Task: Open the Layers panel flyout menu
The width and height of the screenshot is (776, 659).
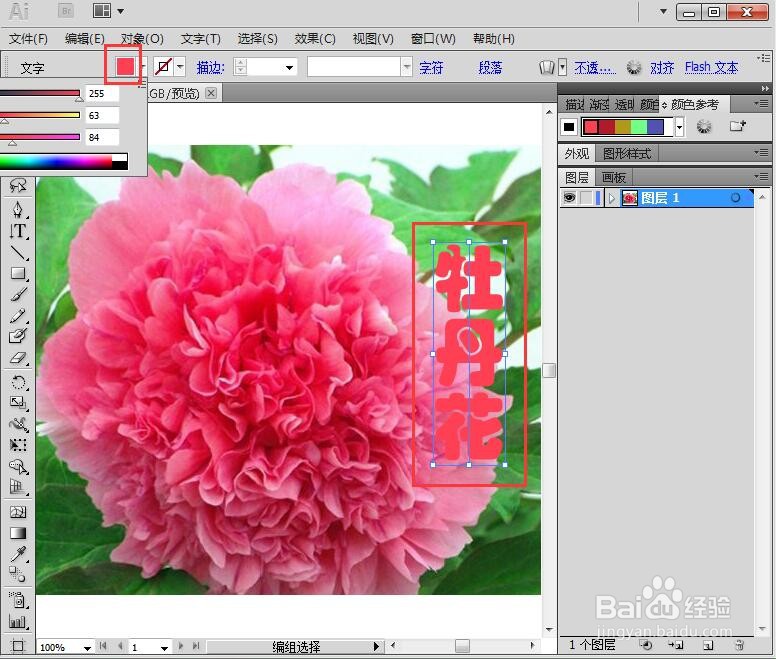Action: click(x=761, y=177)
